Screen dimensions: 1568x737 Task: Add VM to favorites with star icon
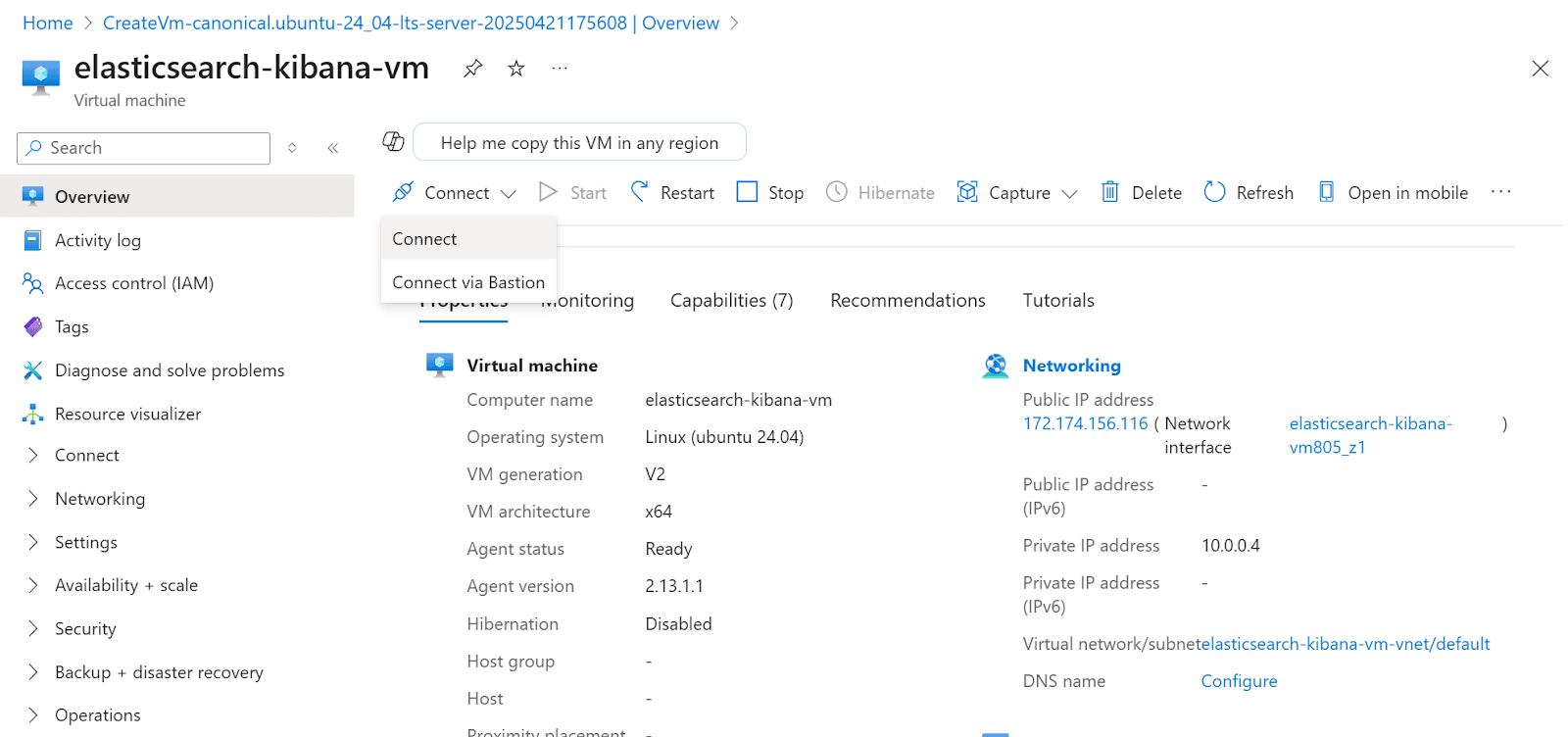(x=516, y=68)
